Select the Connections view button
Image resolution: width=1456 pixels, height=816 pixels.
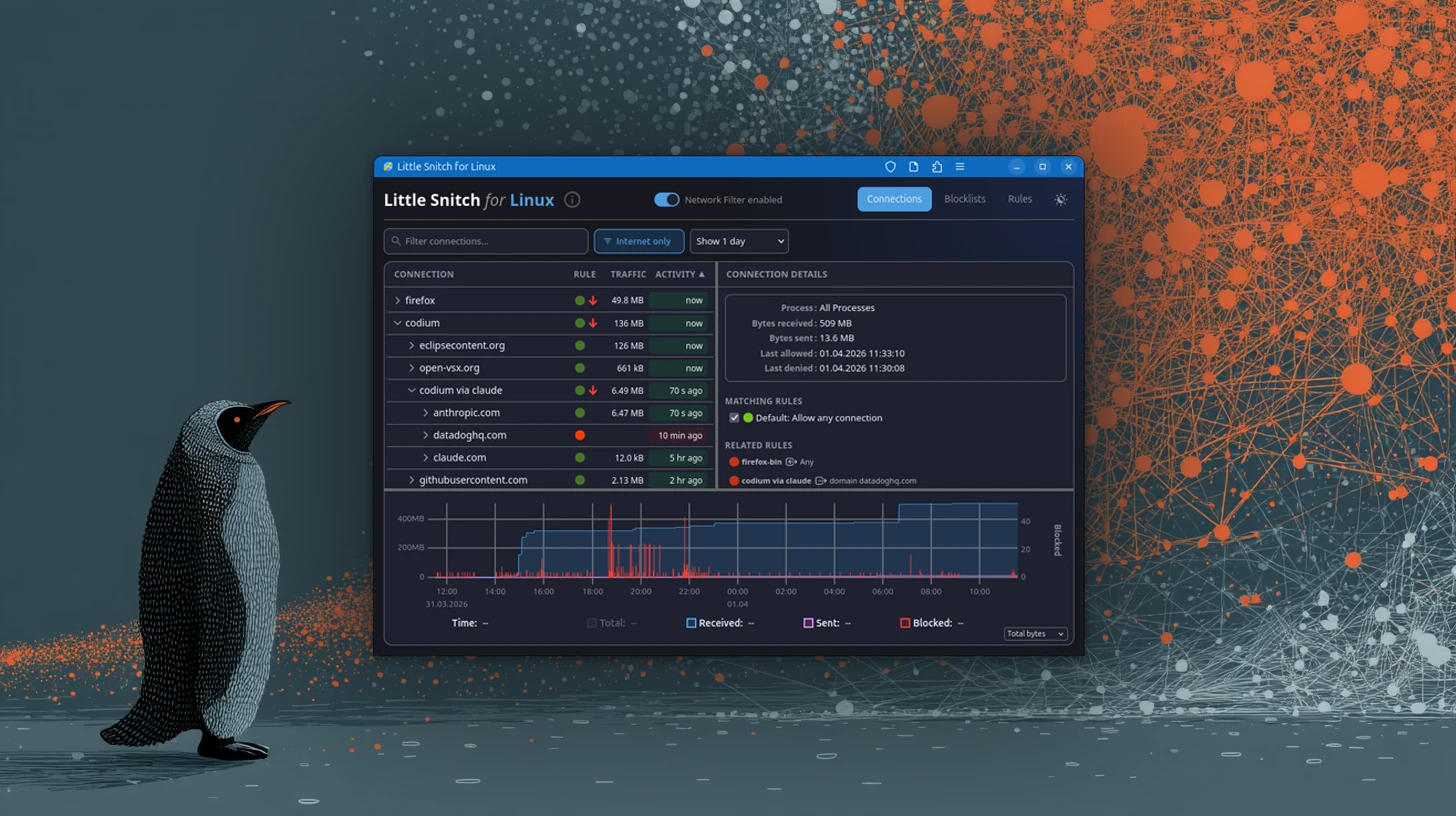893,199
